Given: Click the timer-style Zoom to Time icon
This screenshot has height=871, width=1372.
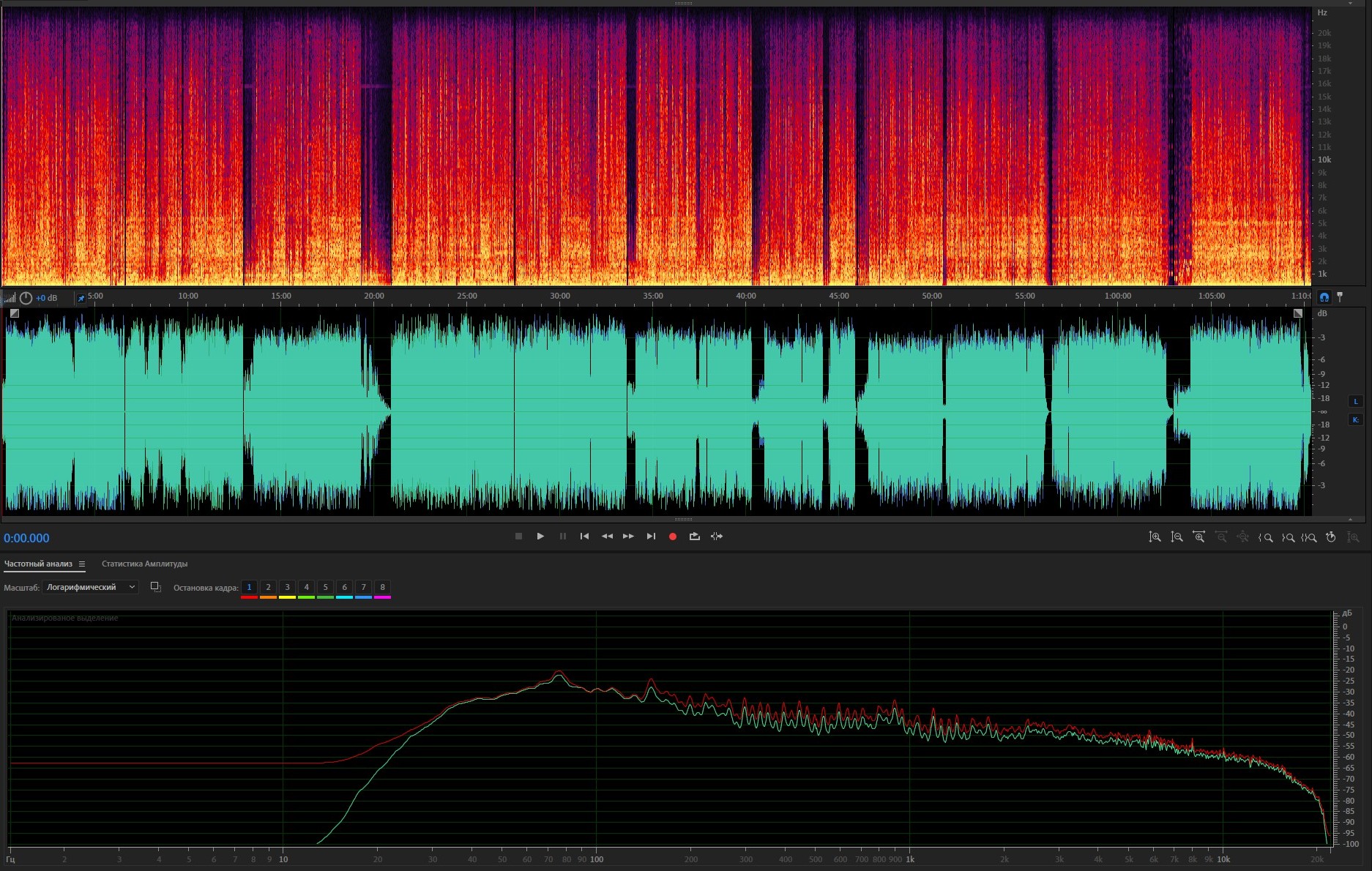Looking at the screenshot, I should 1331,537.
